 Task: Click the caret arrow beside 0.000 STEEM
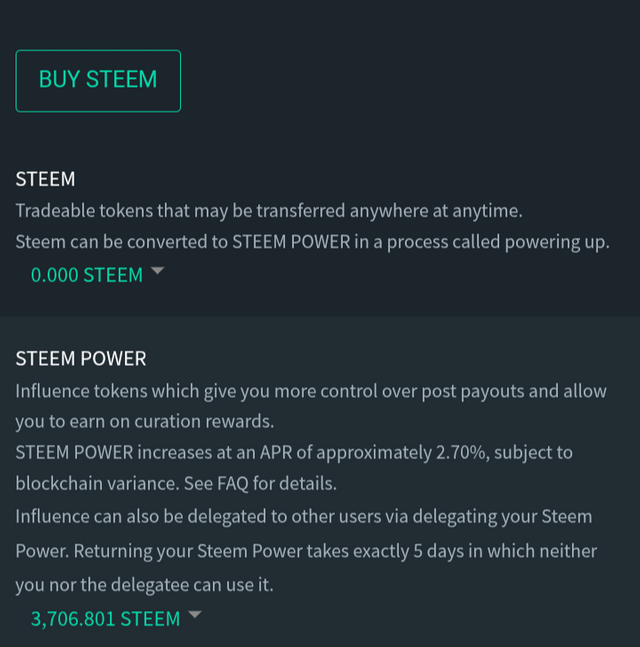pyautogui.click(x=158, y=270)
